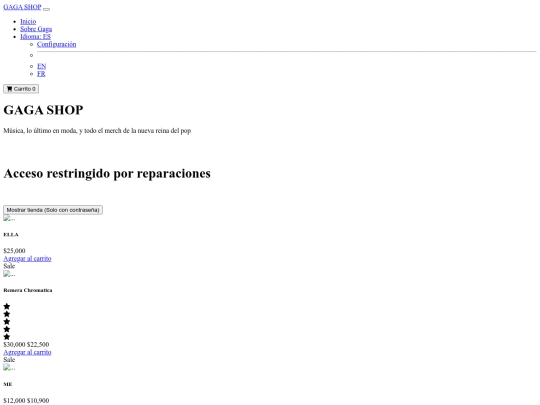Add ELLA to the cart
Image resolution: width=540 pixels, height=405 pixels.
(27, 258)
